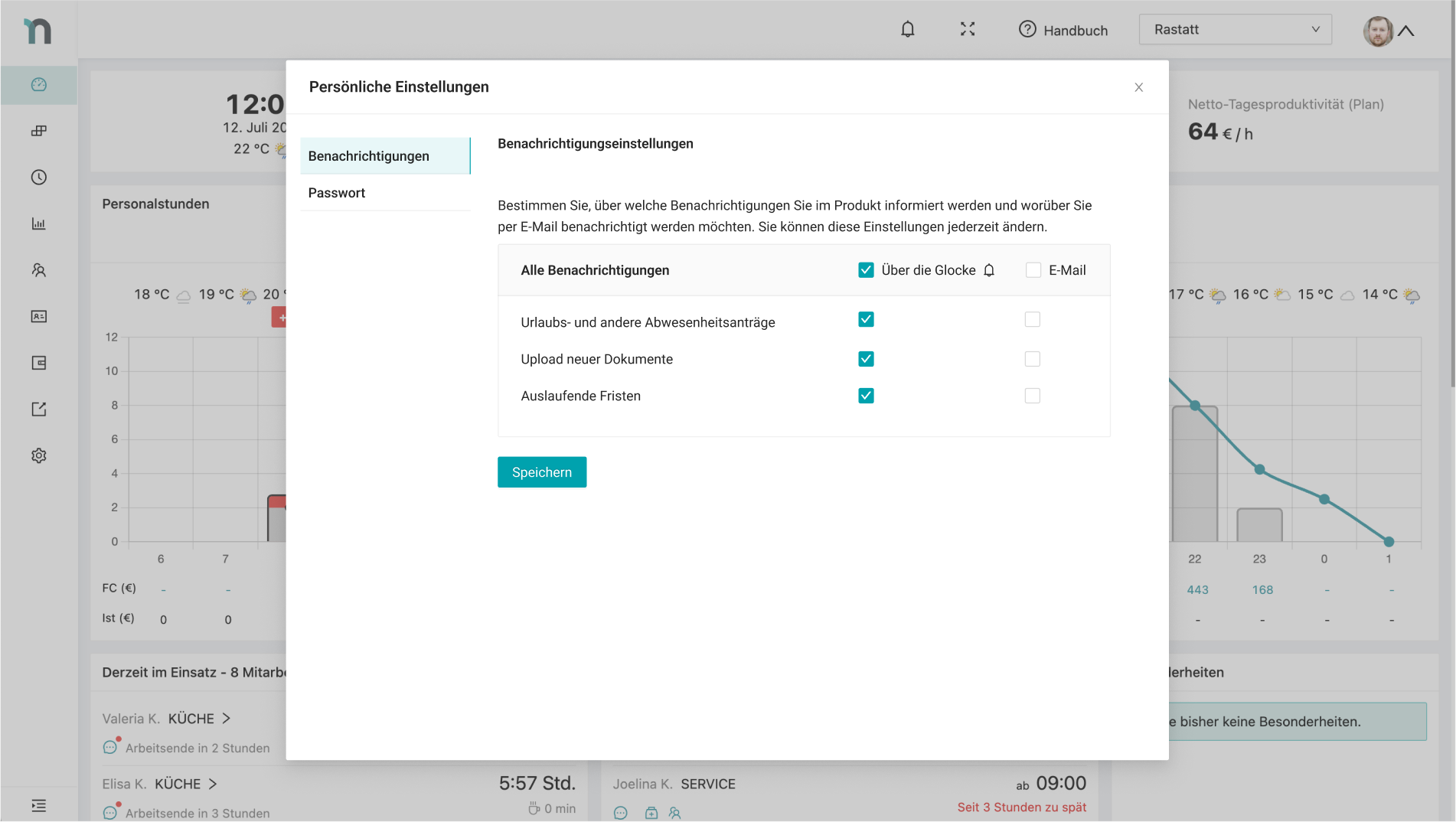The width and height of the screenshot is (1456, 822).
Task: Open the Rastatt location dropdown
Action: tap(1235, 30)
